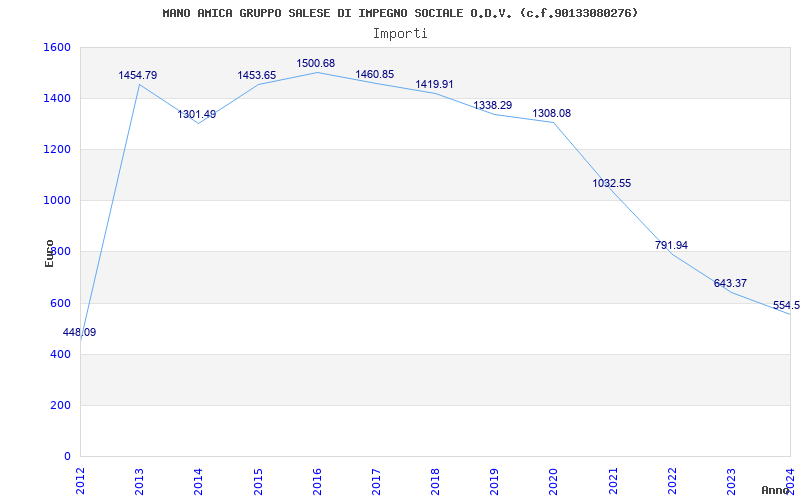Screen dimensions: 800x500
Task: Click data label 1301.49
Action: 197,115
